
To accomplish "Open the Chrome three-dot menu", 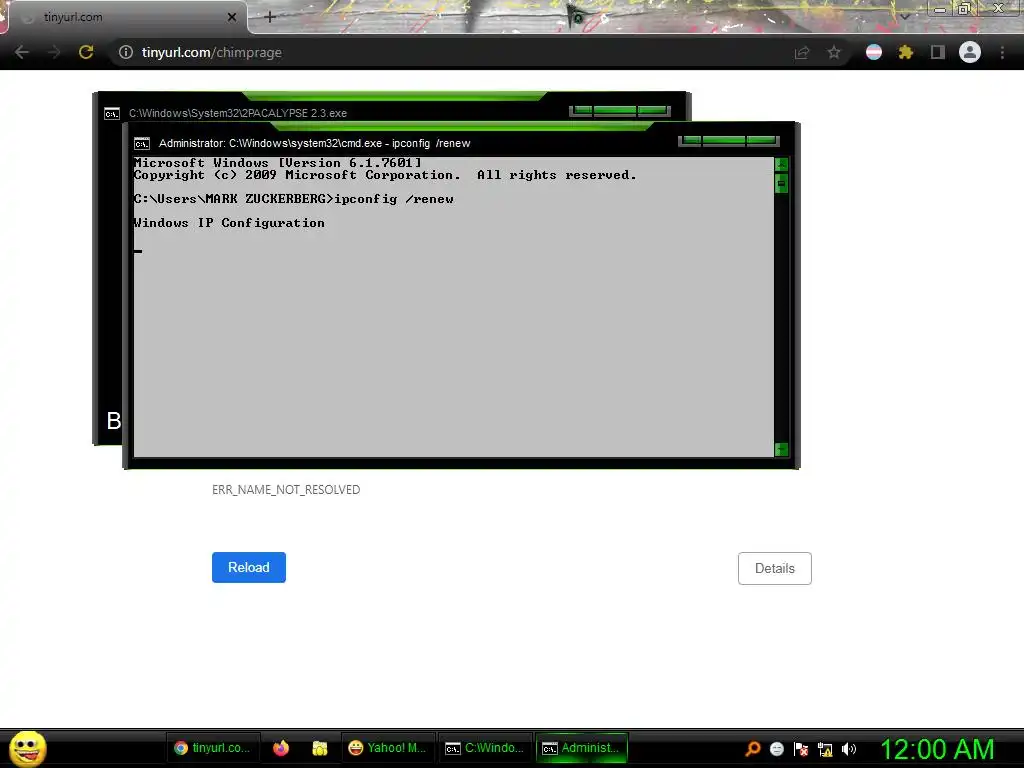I will coord(1002,52).
